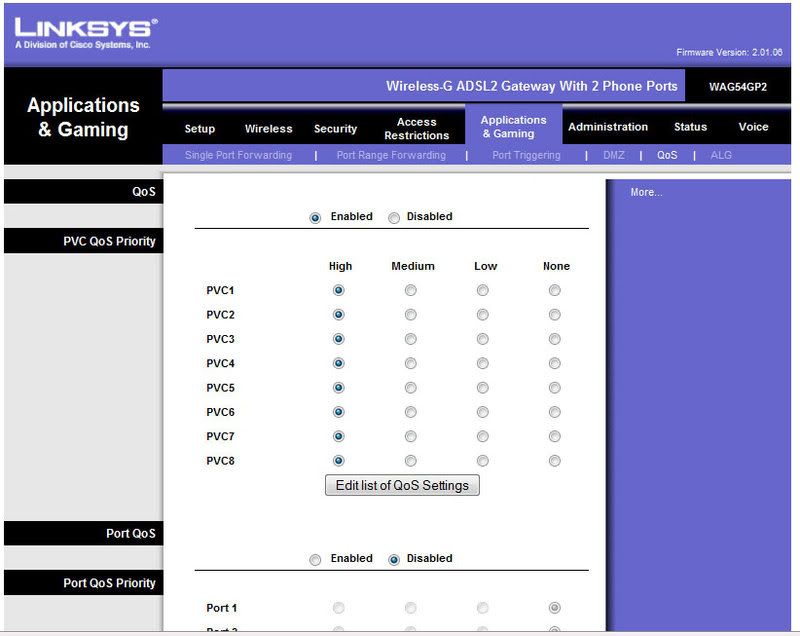Open the Security tab
800x636 pixels.
(335, 129)
